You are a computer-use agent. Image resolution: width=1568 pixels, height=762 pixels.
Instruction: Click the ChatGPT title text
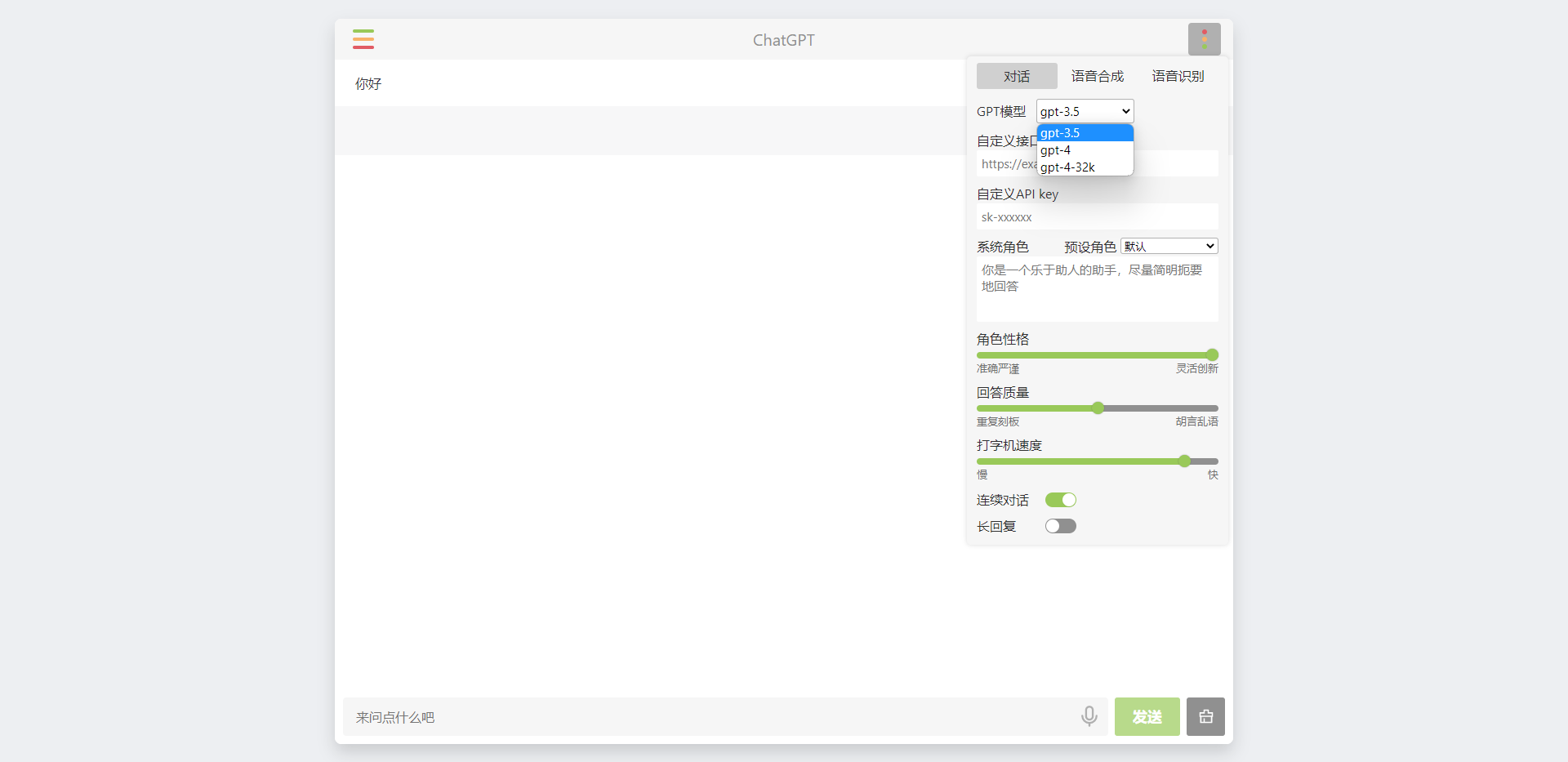point(783,40)
